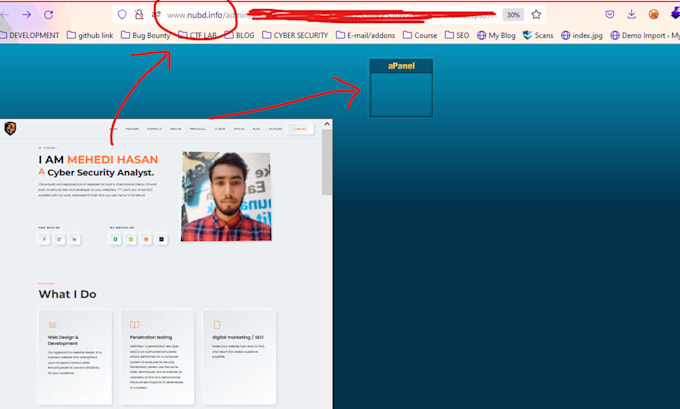Click the 'Cyber Security Analyst.' text

[101, 173]
